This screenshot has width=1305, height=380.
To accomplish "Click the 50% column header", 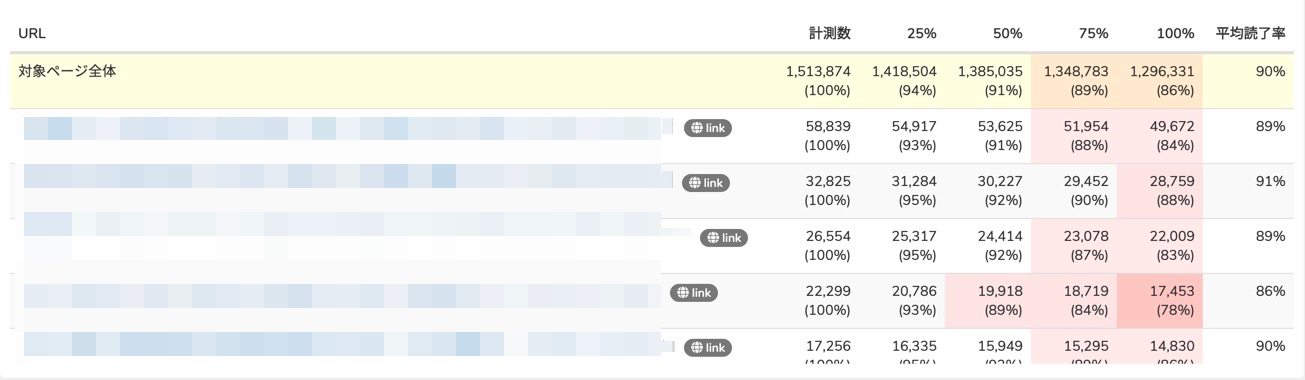I will pyautogui.click(x=1008, y=33).
